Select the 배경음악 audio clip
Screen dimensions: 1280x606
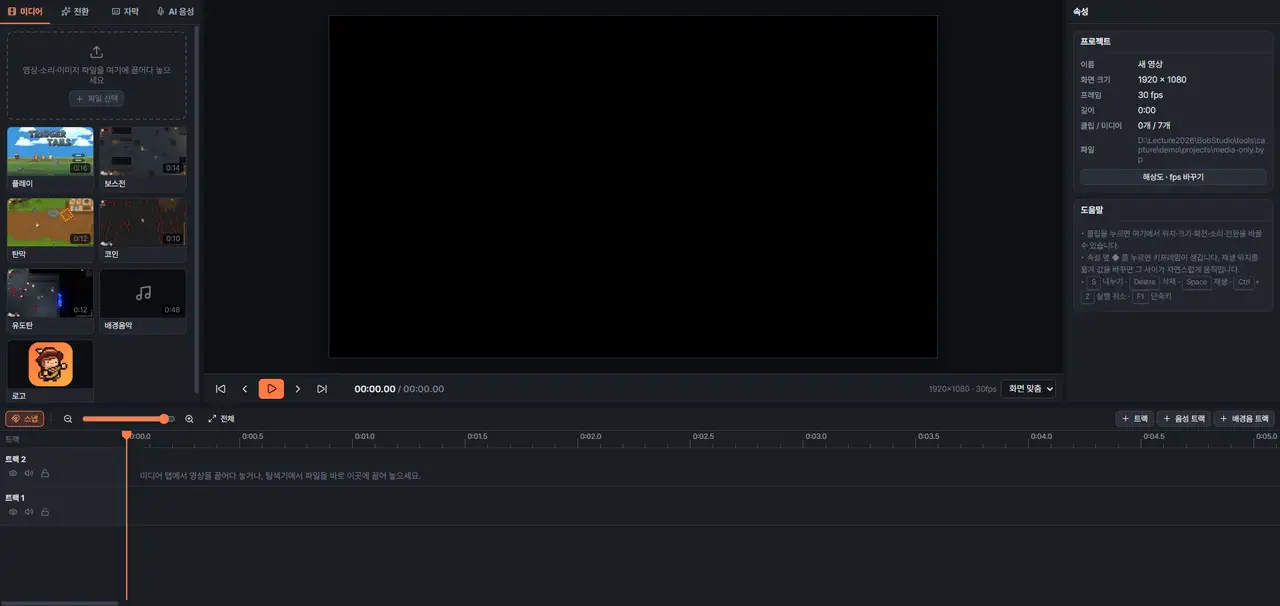tap(142, 300)
